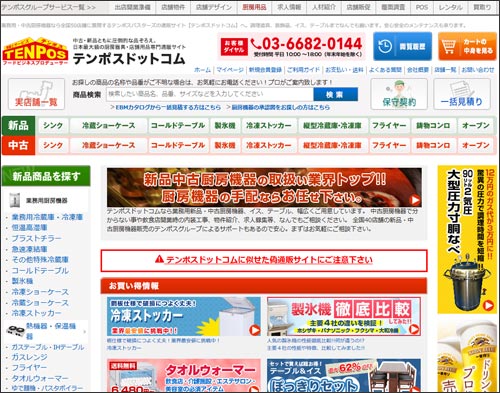Click the blue 検索 search button

coord(335,94)
